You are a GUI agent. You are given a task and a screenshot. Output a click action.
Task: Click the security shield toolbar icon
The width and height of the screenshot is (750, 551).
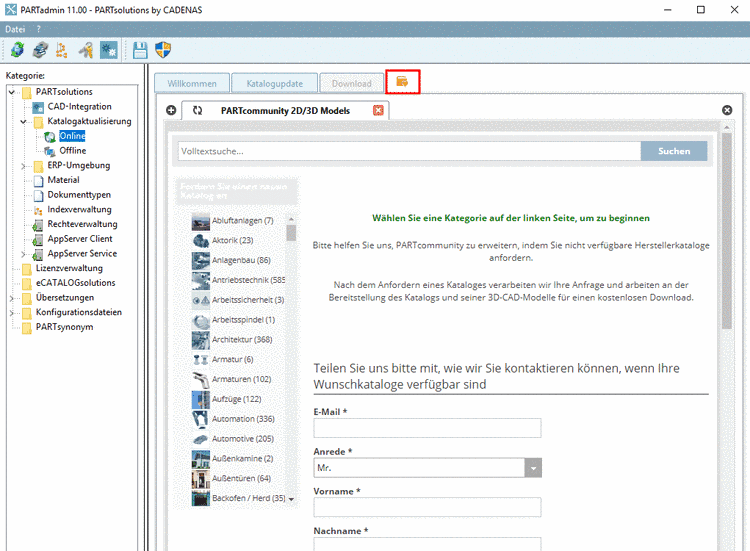(163, 50)
